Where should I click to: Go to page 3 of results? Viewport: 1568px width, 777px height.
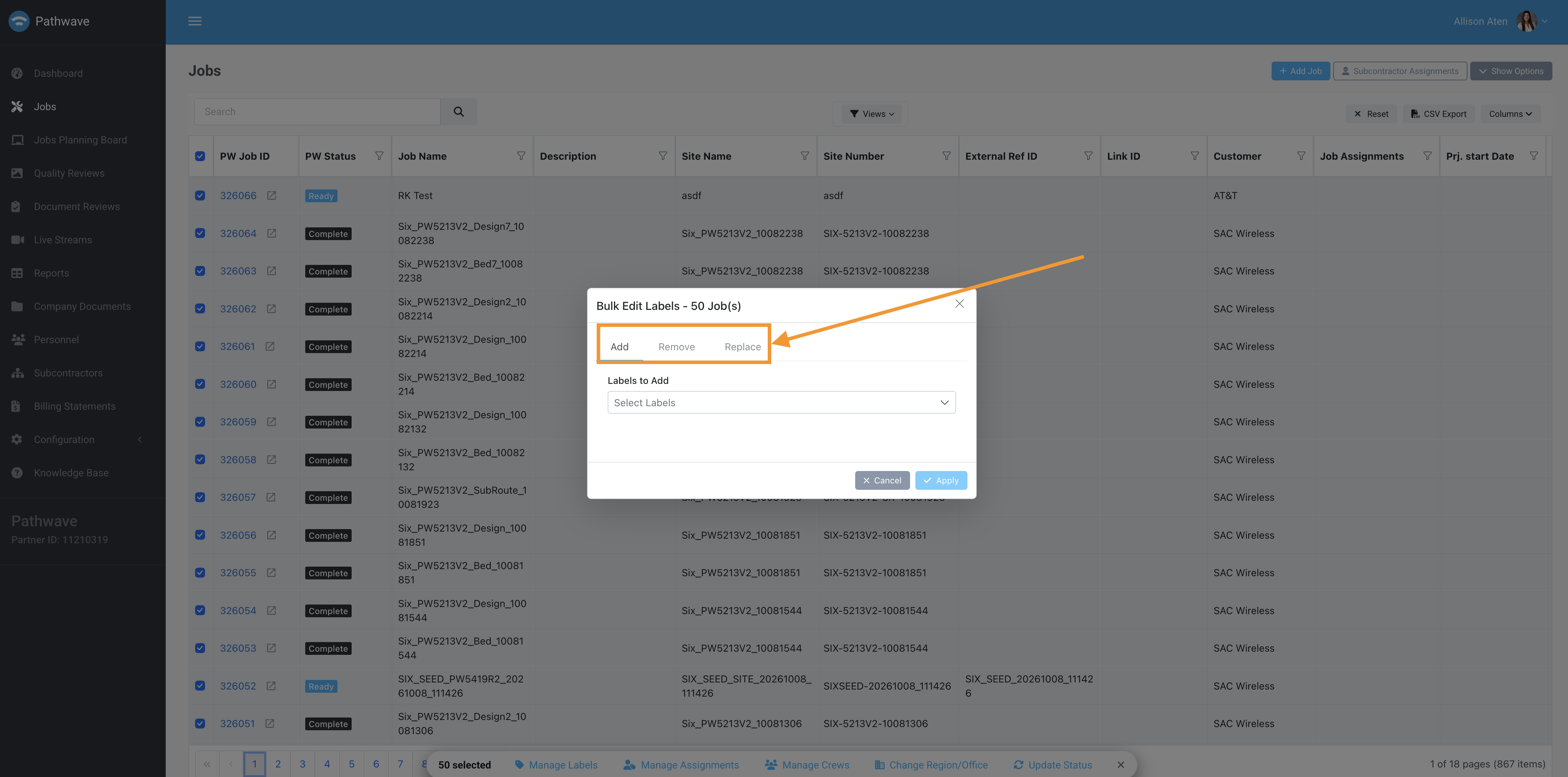[302, 764]
